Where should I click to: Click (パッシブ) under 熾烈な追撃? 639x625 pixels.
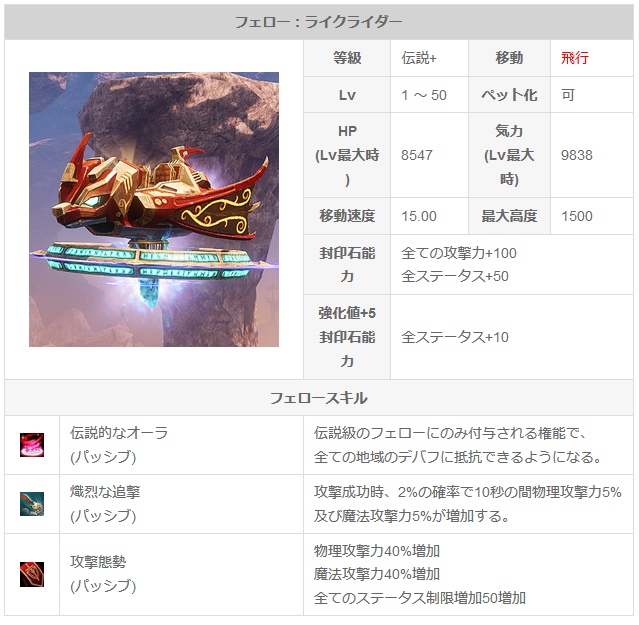(103, 516)
